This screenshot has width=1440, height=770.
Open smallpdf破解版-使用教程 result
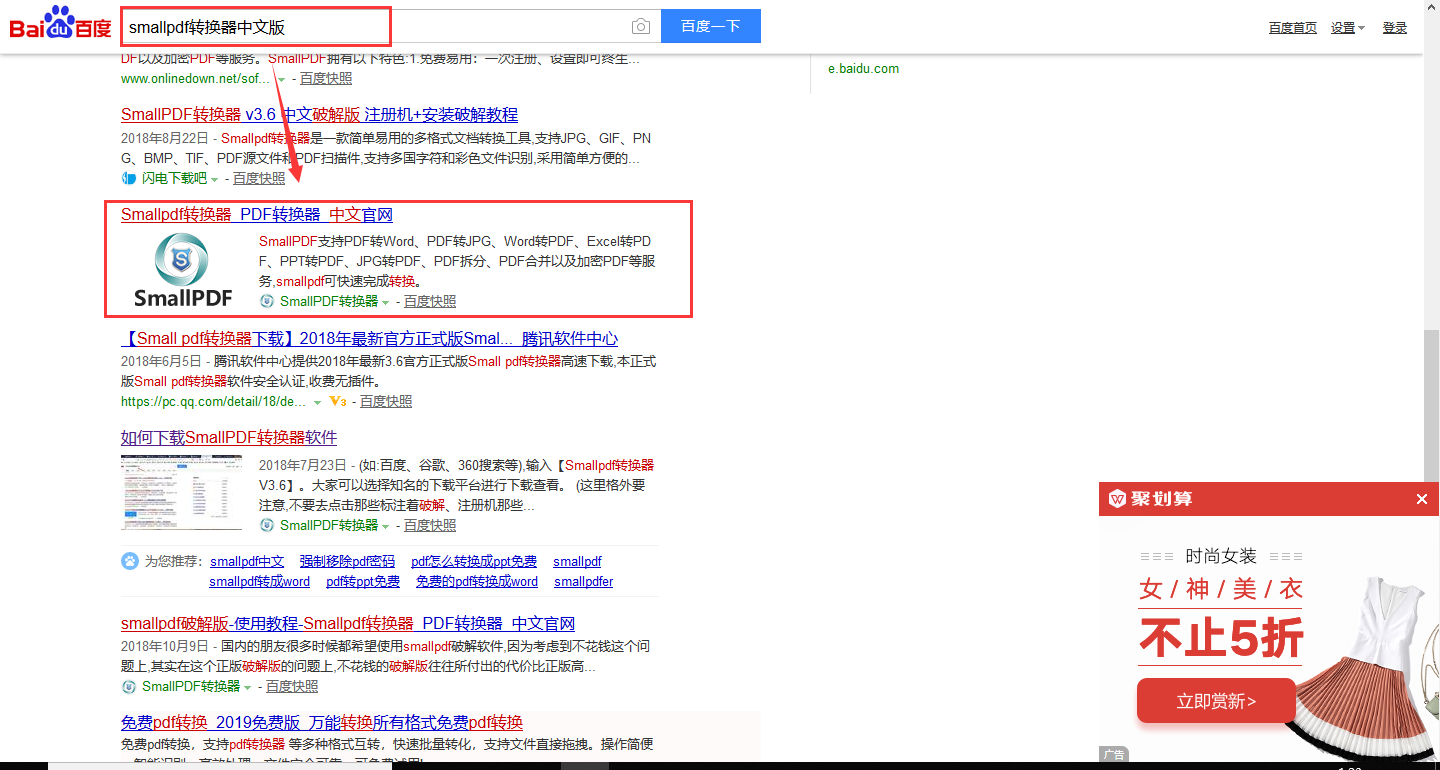(x=348, y=624)
